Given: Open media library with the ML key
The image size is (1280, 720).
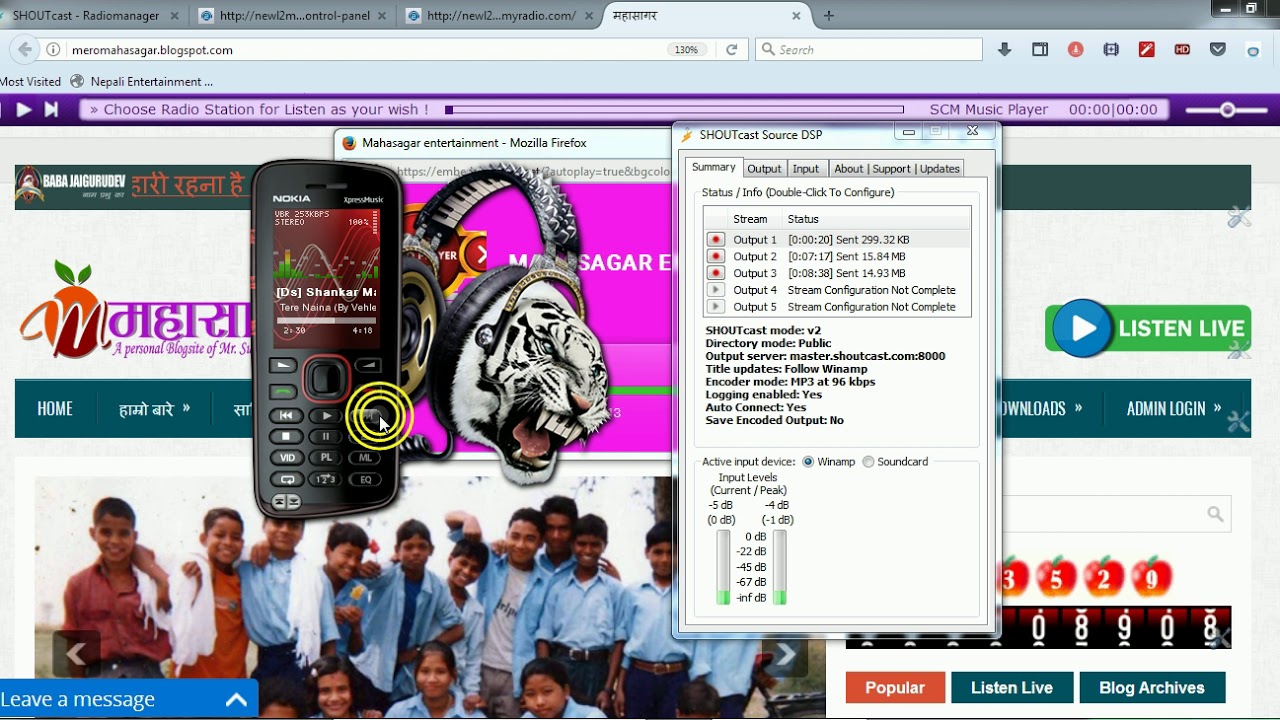Looking at the screenshot, I should (x=365, y=457).
